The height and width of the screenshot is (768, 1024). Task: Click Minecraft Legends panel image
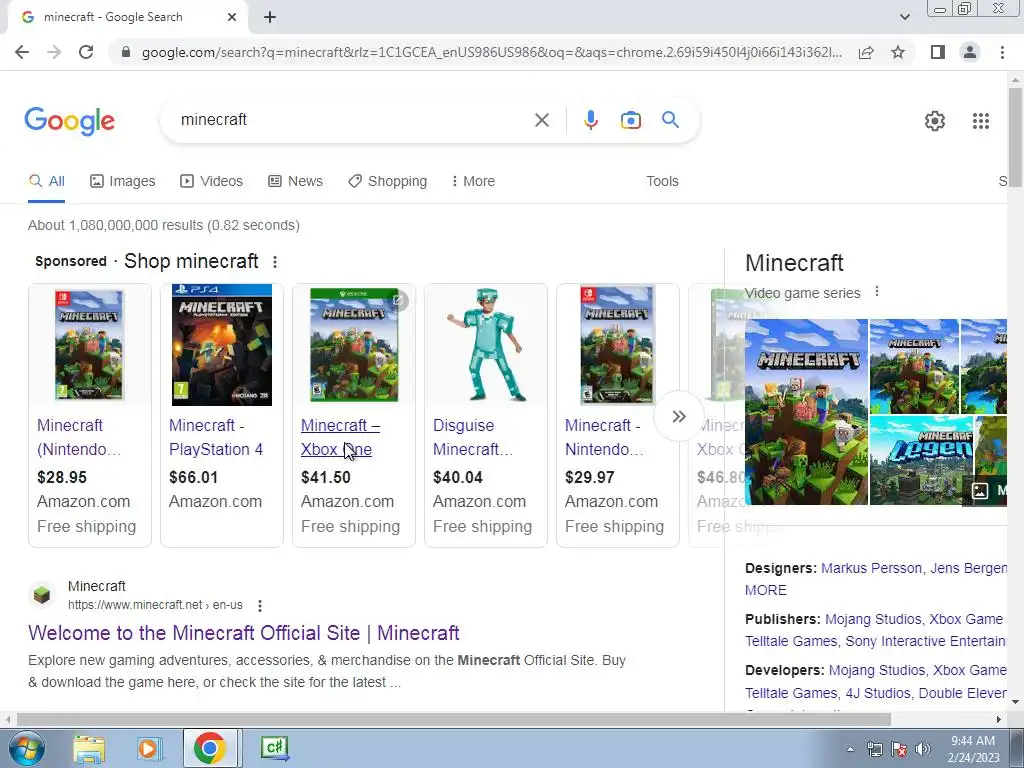click(921, 461)
